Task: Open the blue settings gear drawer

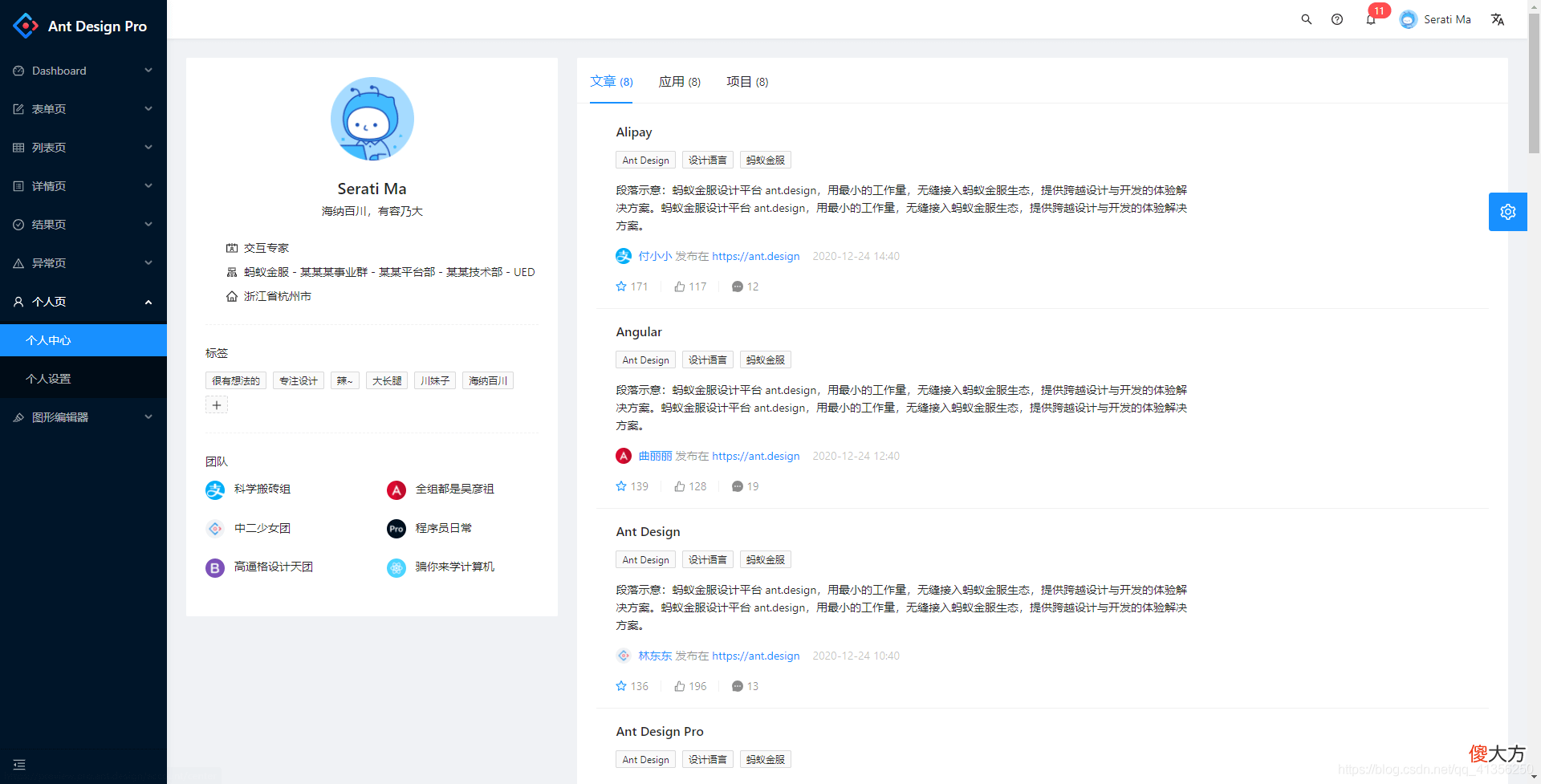Action: click(1508, 212)
